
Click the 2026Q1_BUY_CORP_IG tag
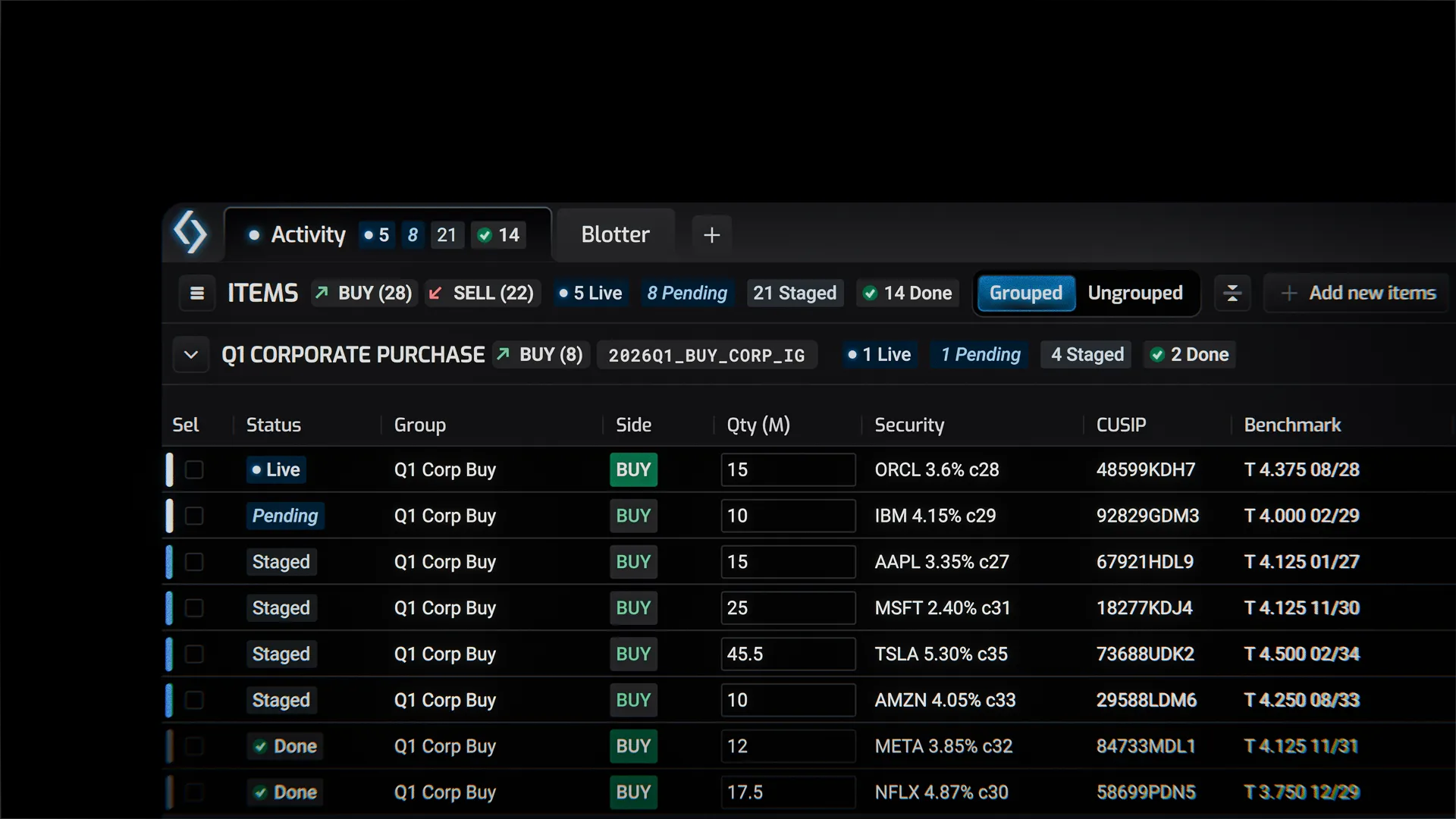pos(707,355)
